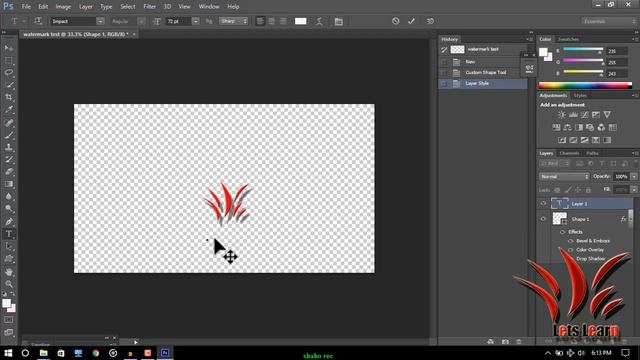The height and width of the screenshot is (360, 640).
Task: Open the Sharp anti-aliasing dropdown
Action: (234, 21)
